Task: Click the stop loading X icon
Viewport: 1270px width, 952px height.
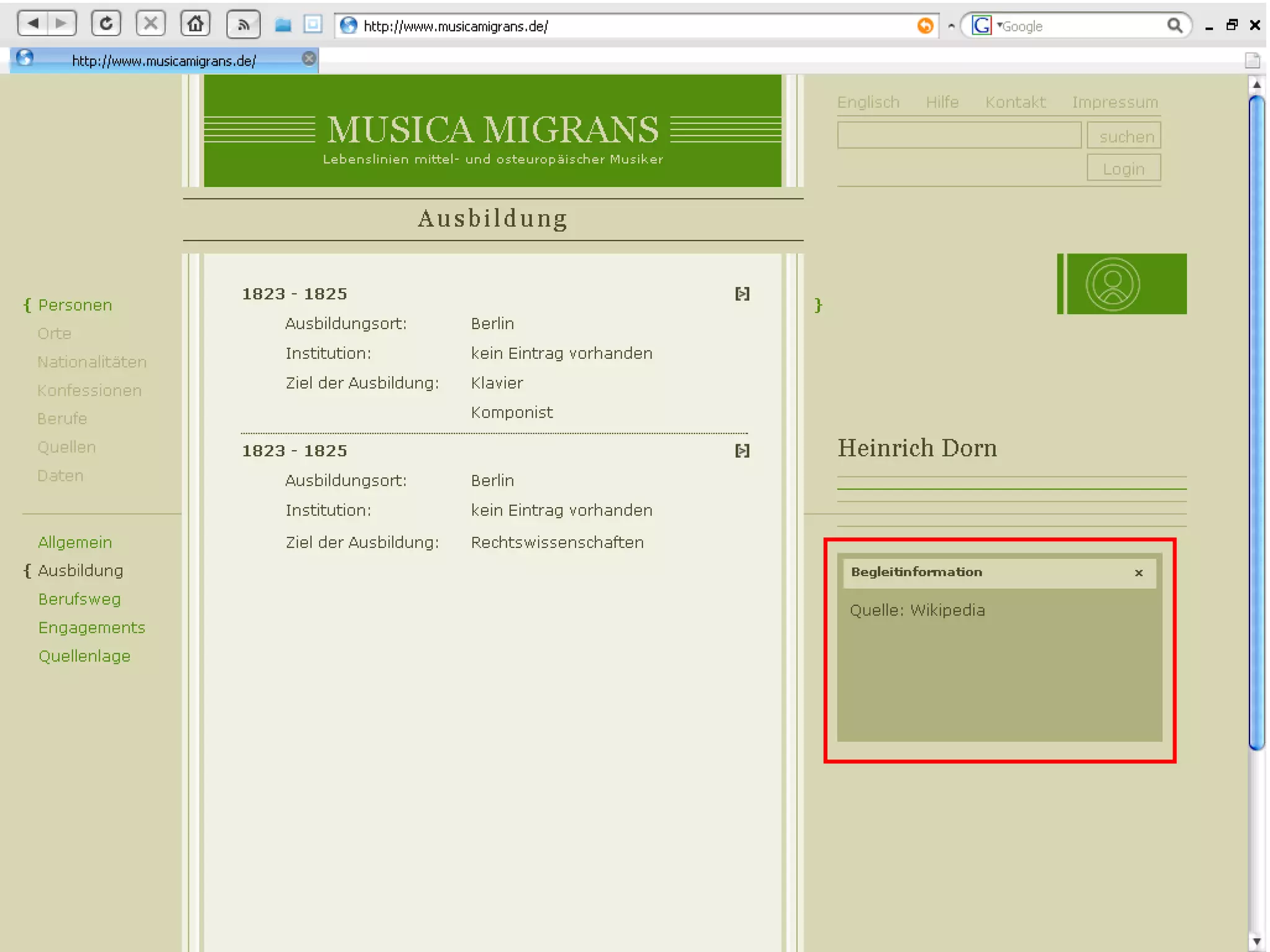Action: pos(151,24)
